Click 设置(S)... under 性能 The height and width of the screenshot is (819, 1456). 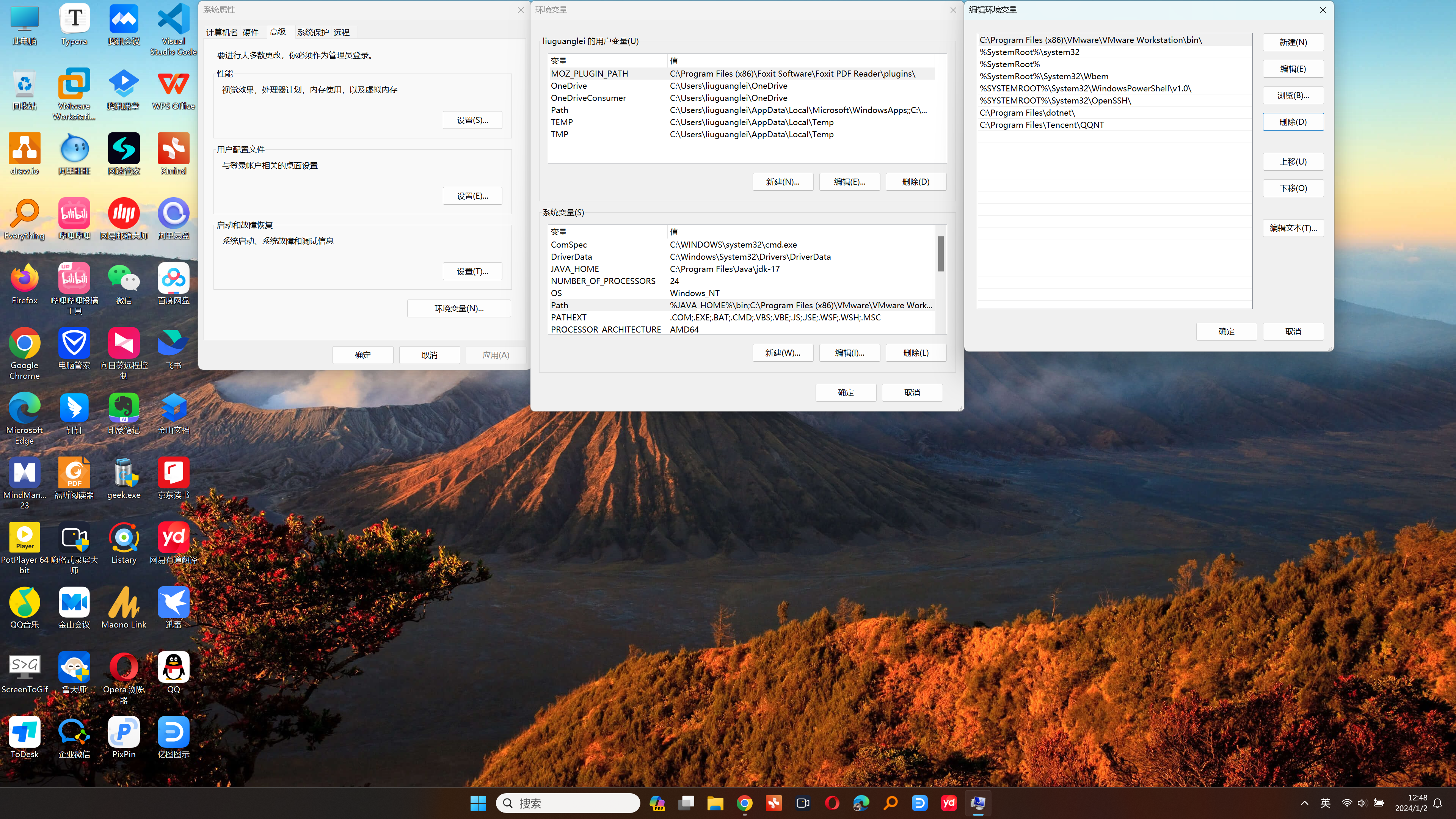(x=472, y=120)
